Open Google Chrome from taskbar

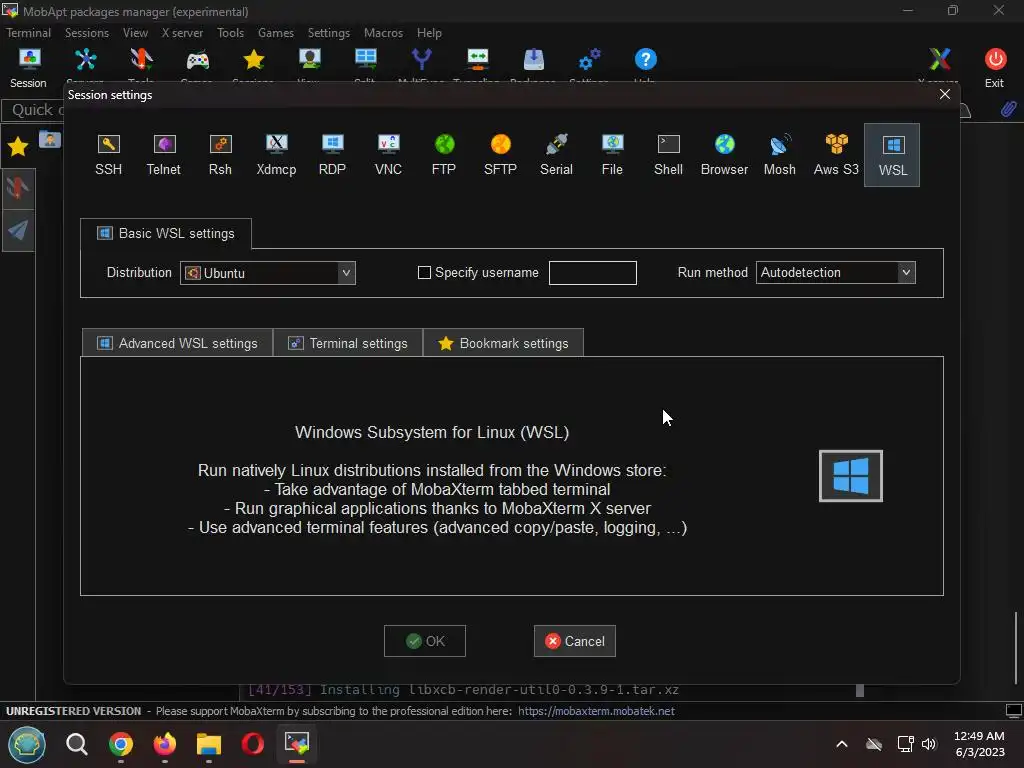121,743
